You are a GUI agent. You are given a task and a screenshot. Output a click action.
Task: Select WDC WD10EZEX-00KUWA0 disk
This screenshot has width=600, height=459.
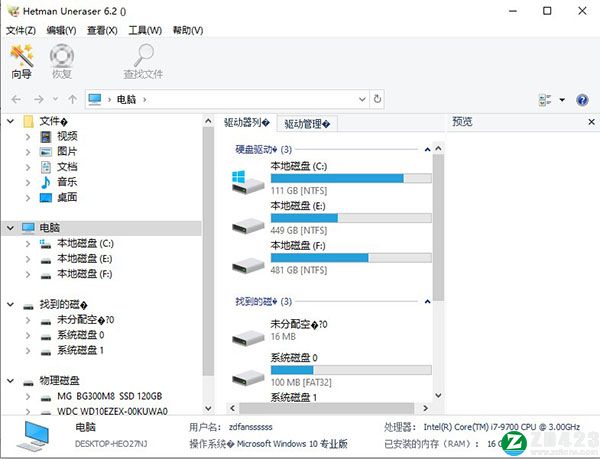(x=112, y=411)
